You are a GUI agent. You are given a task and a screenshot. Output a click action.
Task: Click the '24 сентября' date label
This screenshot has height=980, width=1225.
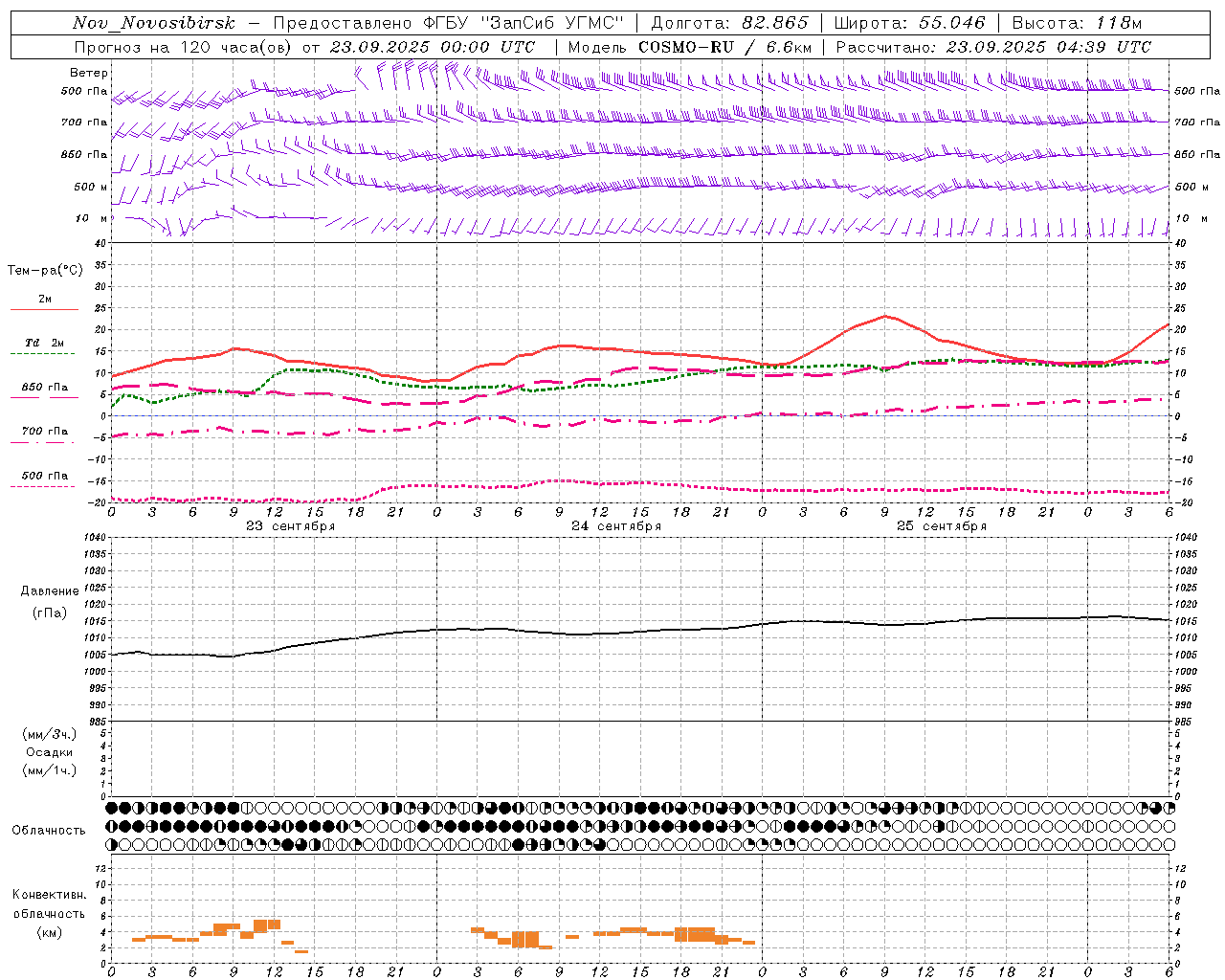click(616, 526)
